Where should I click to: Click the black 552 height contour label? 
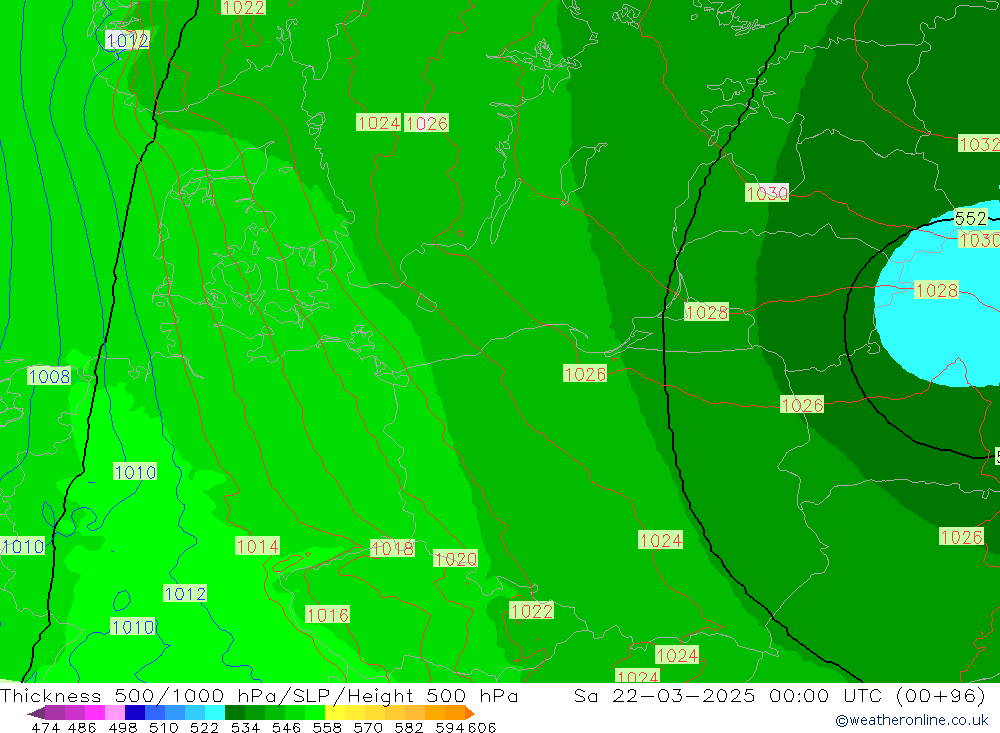971,219
